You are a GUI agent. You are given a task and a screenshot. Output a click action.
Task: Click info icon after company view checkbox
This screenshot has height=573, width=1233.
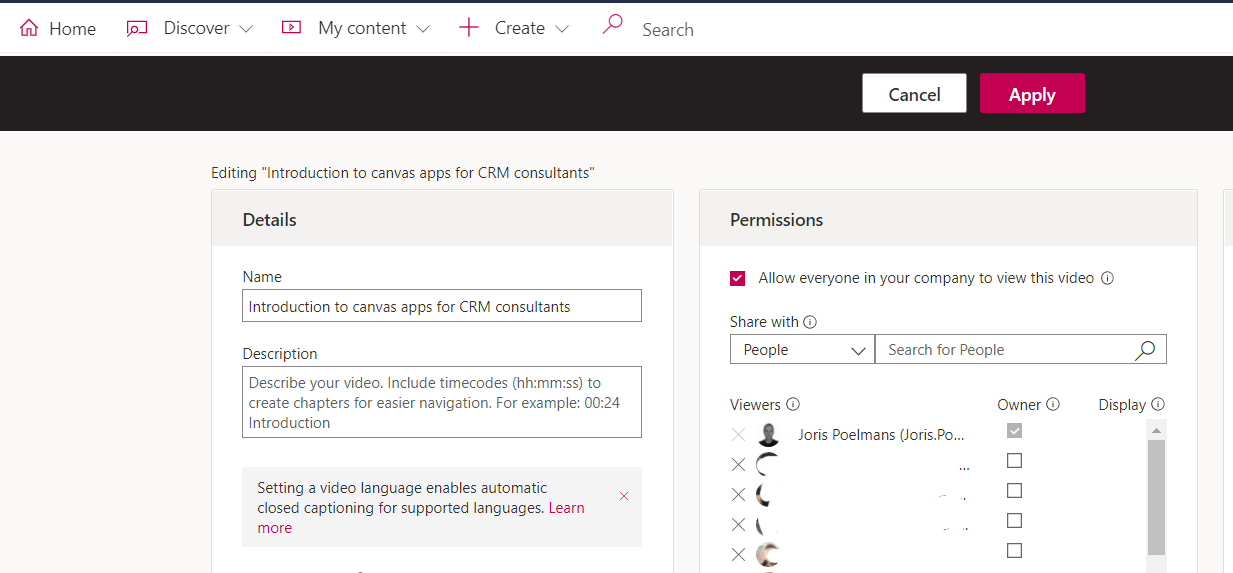(1108, 279)
